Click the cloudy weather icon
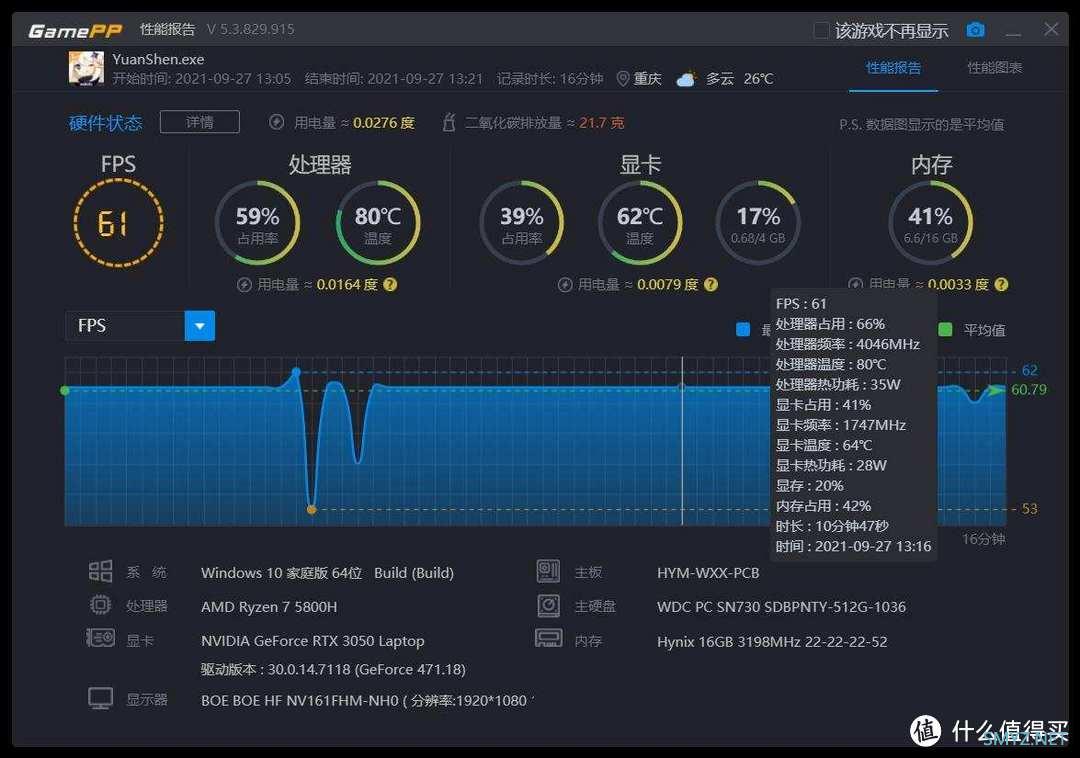This screenshot has height=758, width=1080. click(687, 78)
